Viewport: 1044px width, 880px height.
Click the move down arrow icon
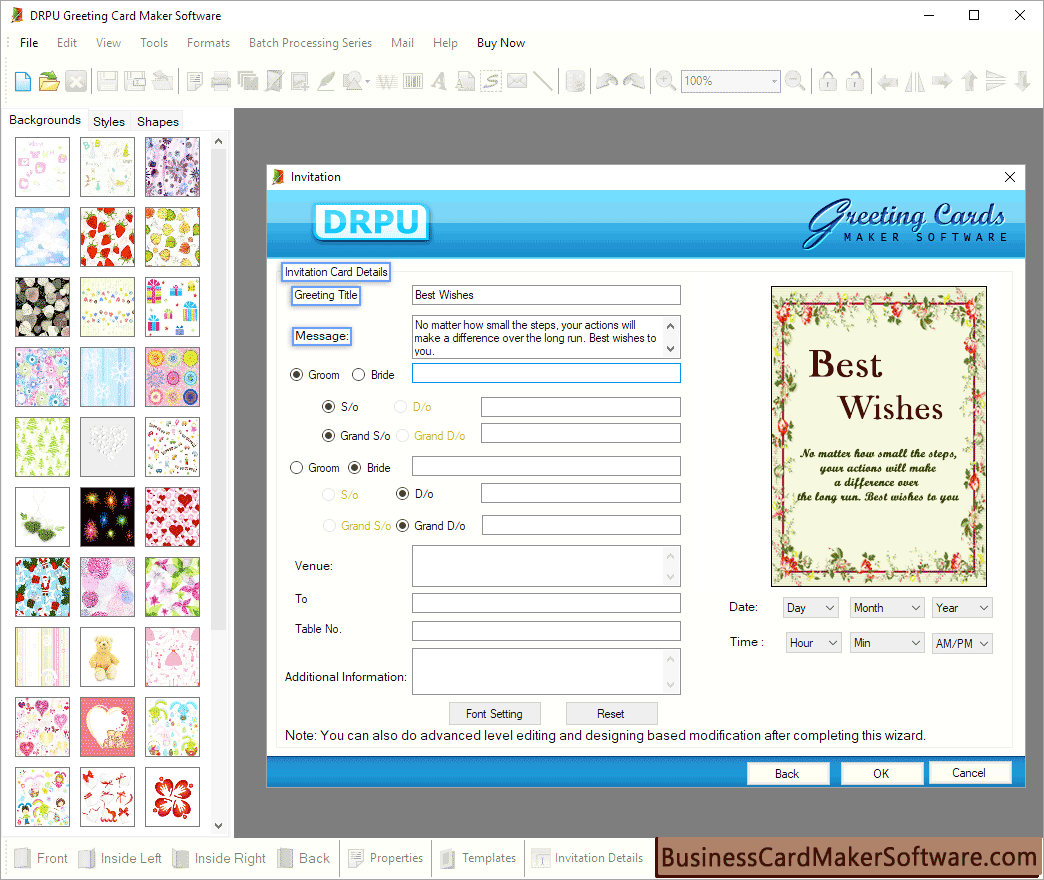(x=1023, y=81)
